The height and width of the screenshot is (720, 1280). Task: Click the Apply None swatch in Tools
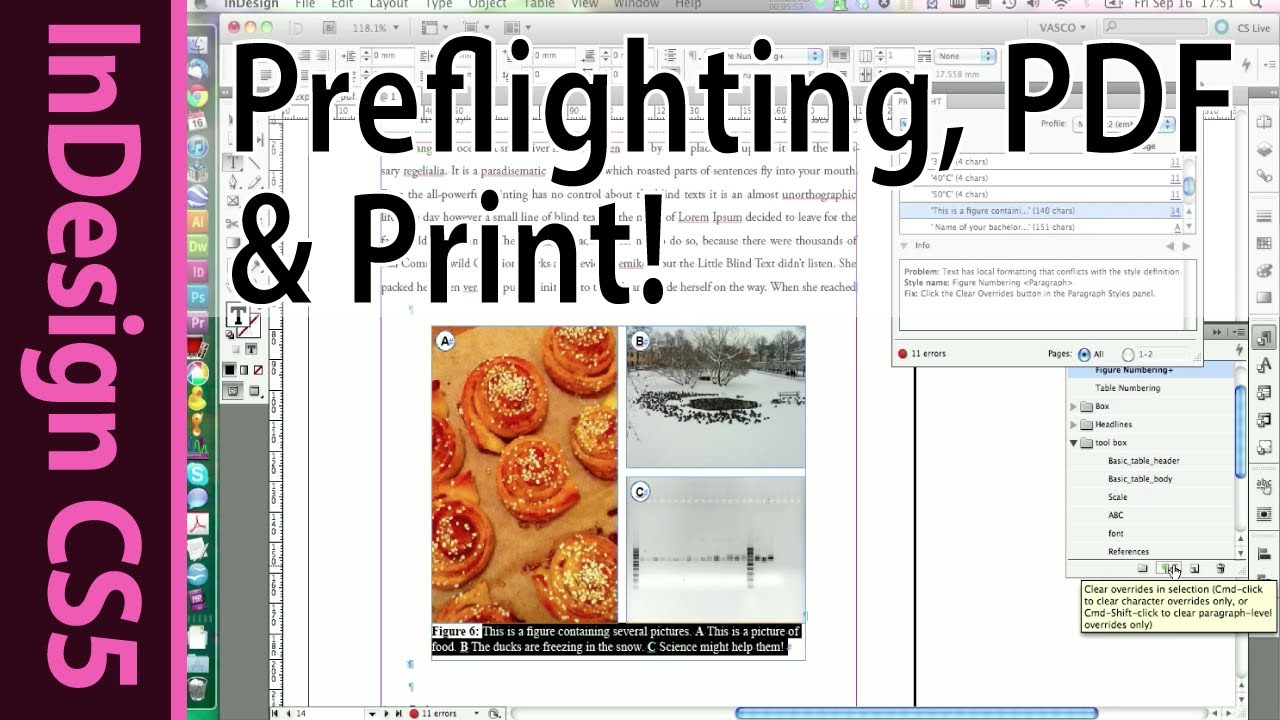point(260,369)
